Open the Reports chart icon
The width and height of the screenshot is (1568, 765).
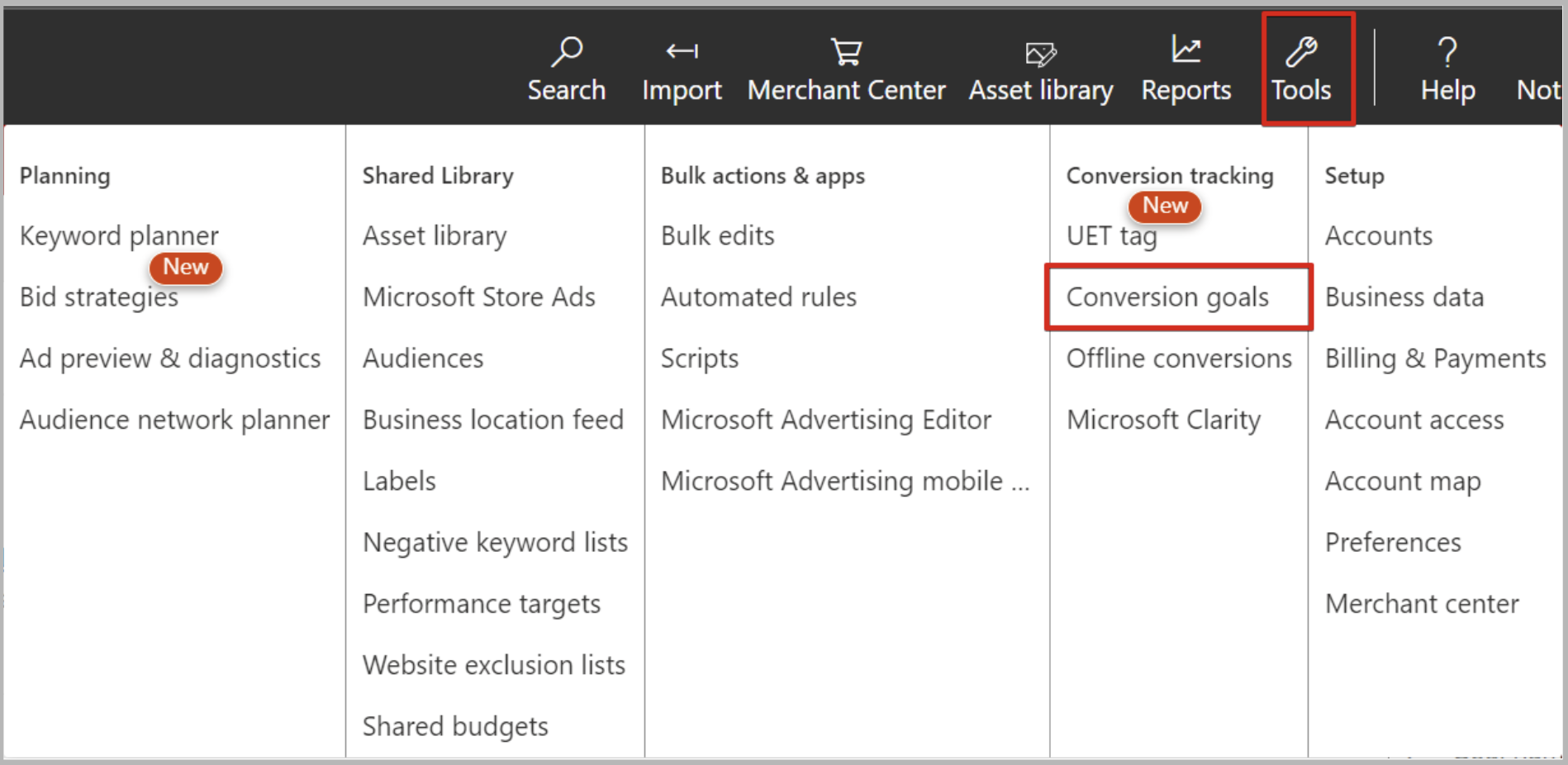point(1186,50)
